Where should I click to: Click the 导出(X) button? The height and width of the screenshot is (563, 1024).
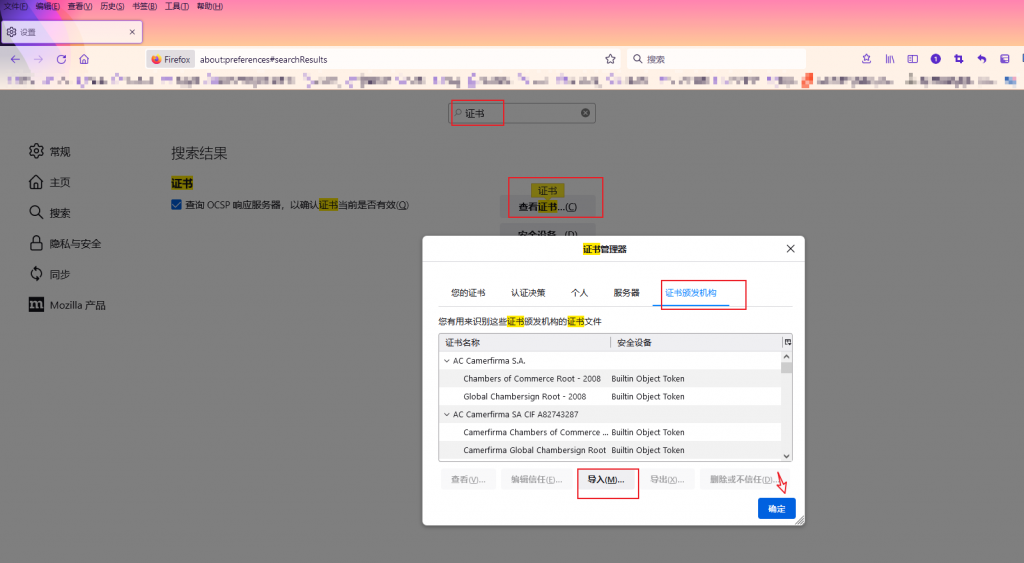click(x=667, y=479)
